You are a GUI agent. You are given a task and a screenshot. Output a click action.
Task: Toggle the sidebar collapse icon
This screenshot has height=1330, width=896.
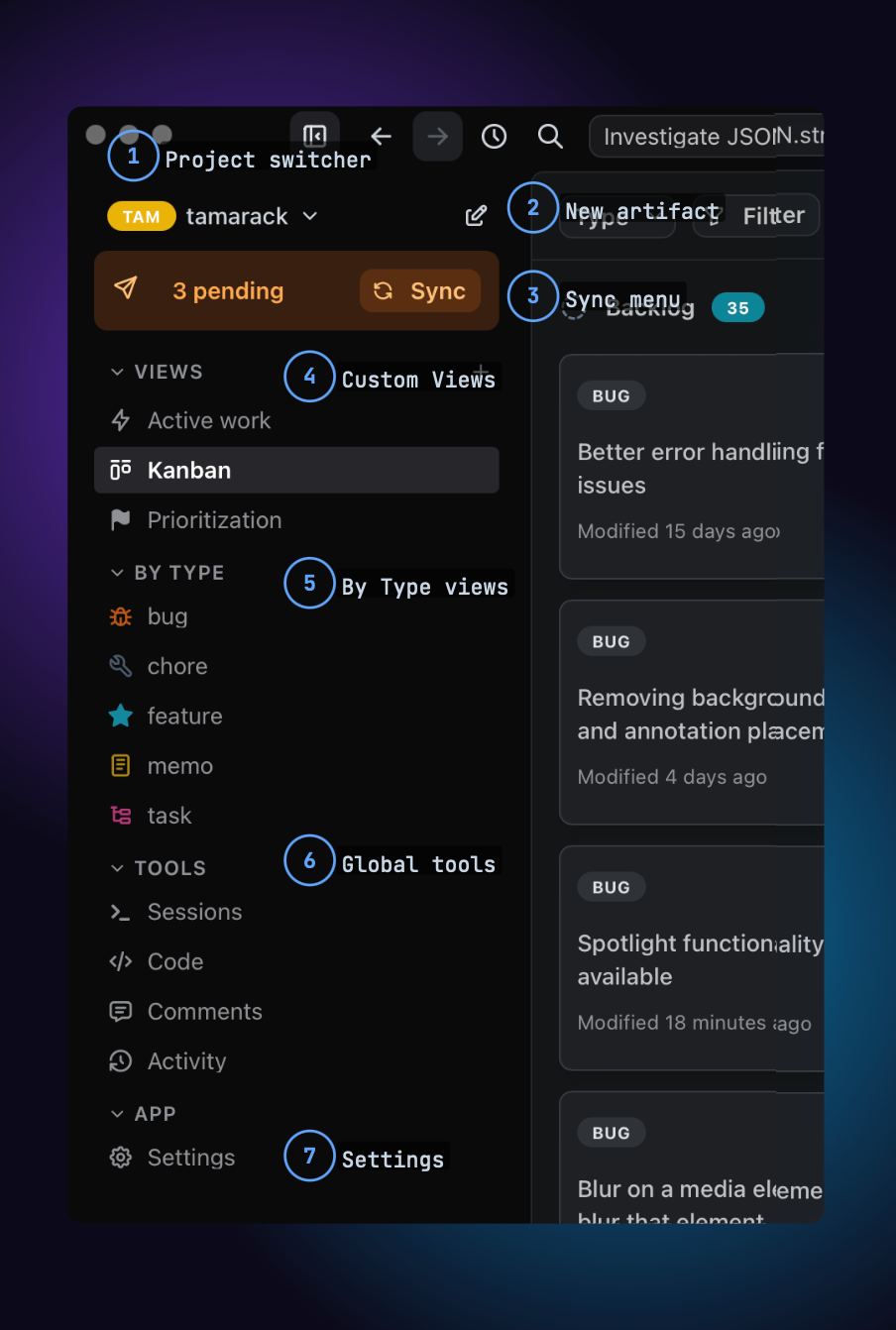point(315,136)
